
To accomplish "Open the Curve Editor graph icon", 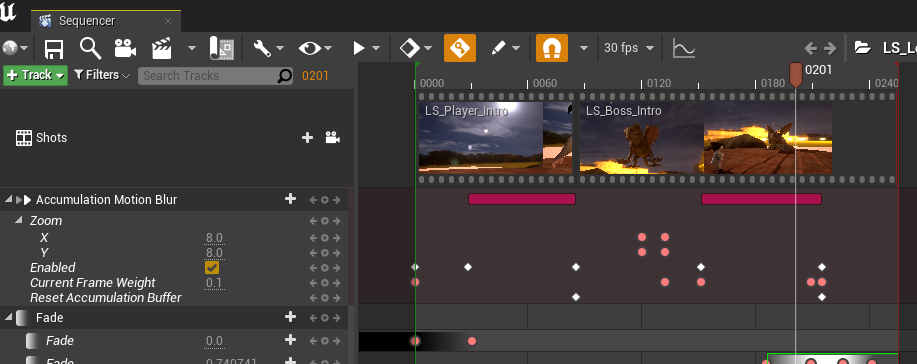I will tap(684, 49).
